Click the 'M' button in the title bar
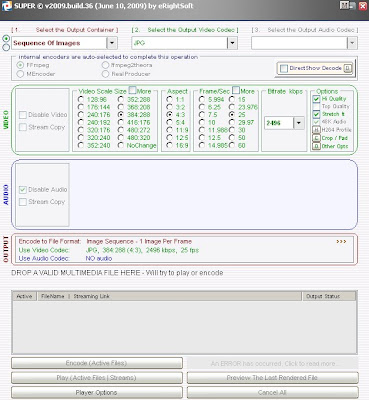The image size is (369, 400). pos(344,5)
